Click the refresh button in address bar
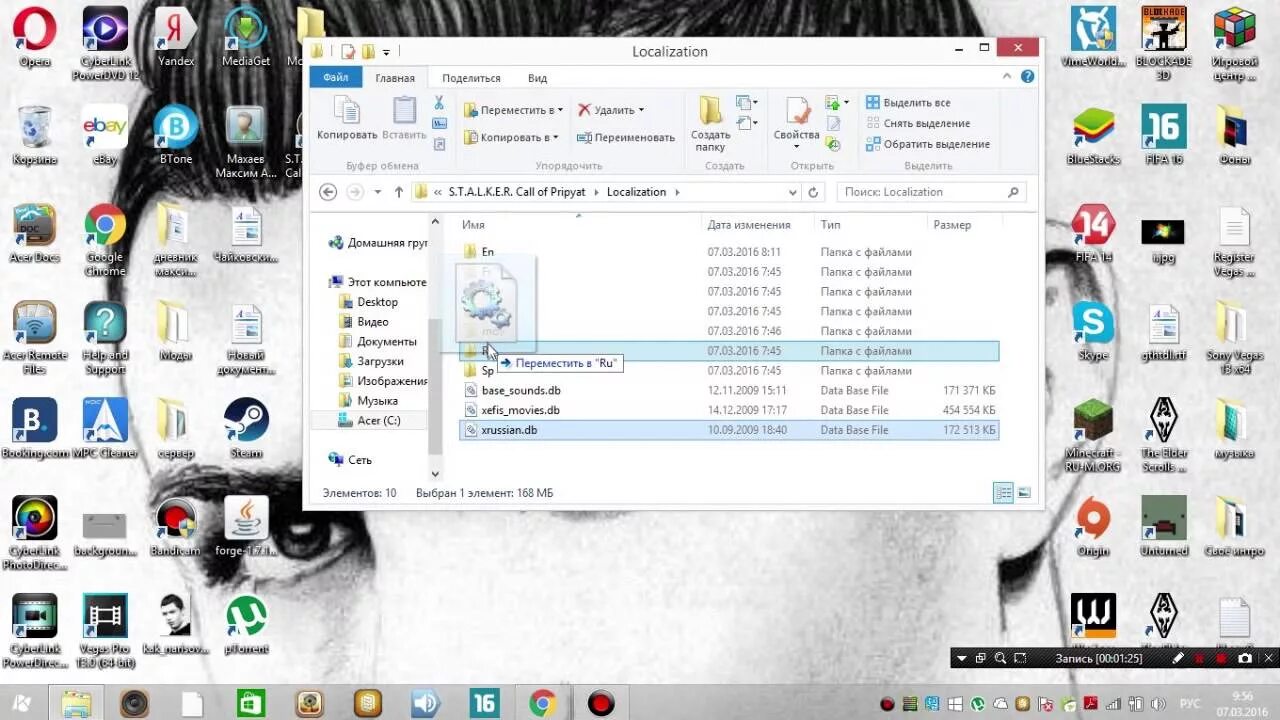1280x720 pixels. pos(813,192)
